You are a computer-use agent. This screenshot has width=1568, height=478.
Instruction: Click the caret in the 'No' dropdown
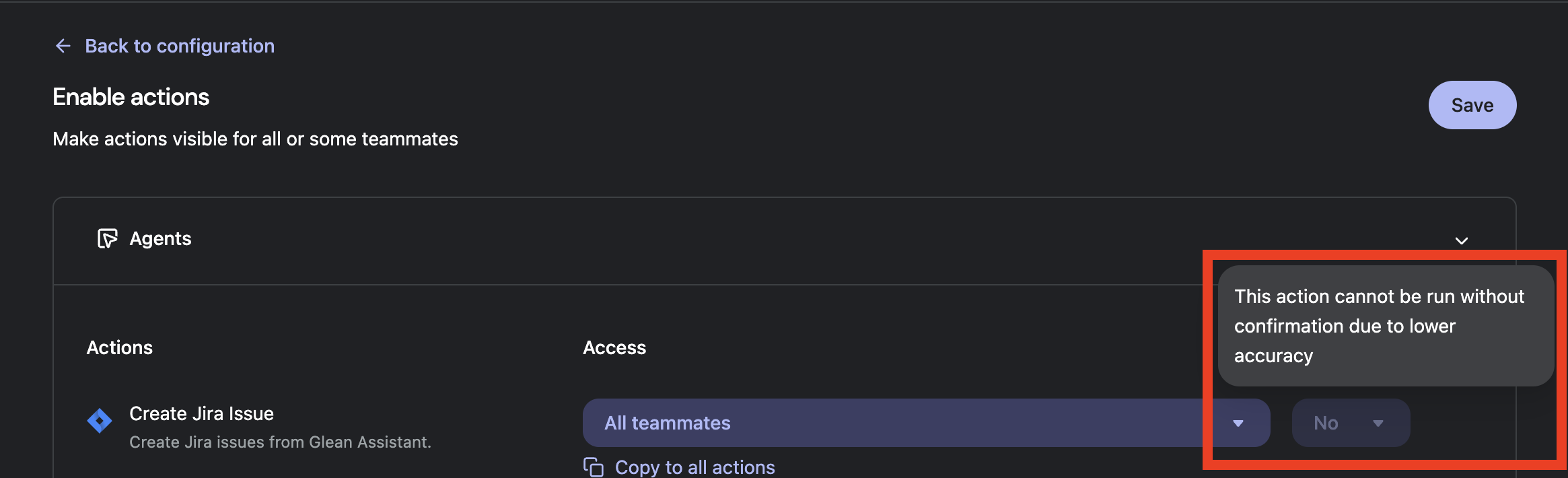click(1378, 423)
